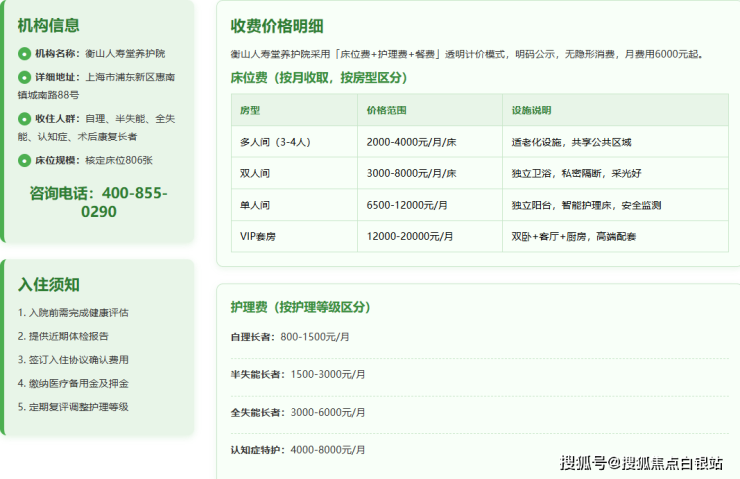Click the 全失能长者：3000-6000元/月 line

pyautogui.click(x=298, y=412)
